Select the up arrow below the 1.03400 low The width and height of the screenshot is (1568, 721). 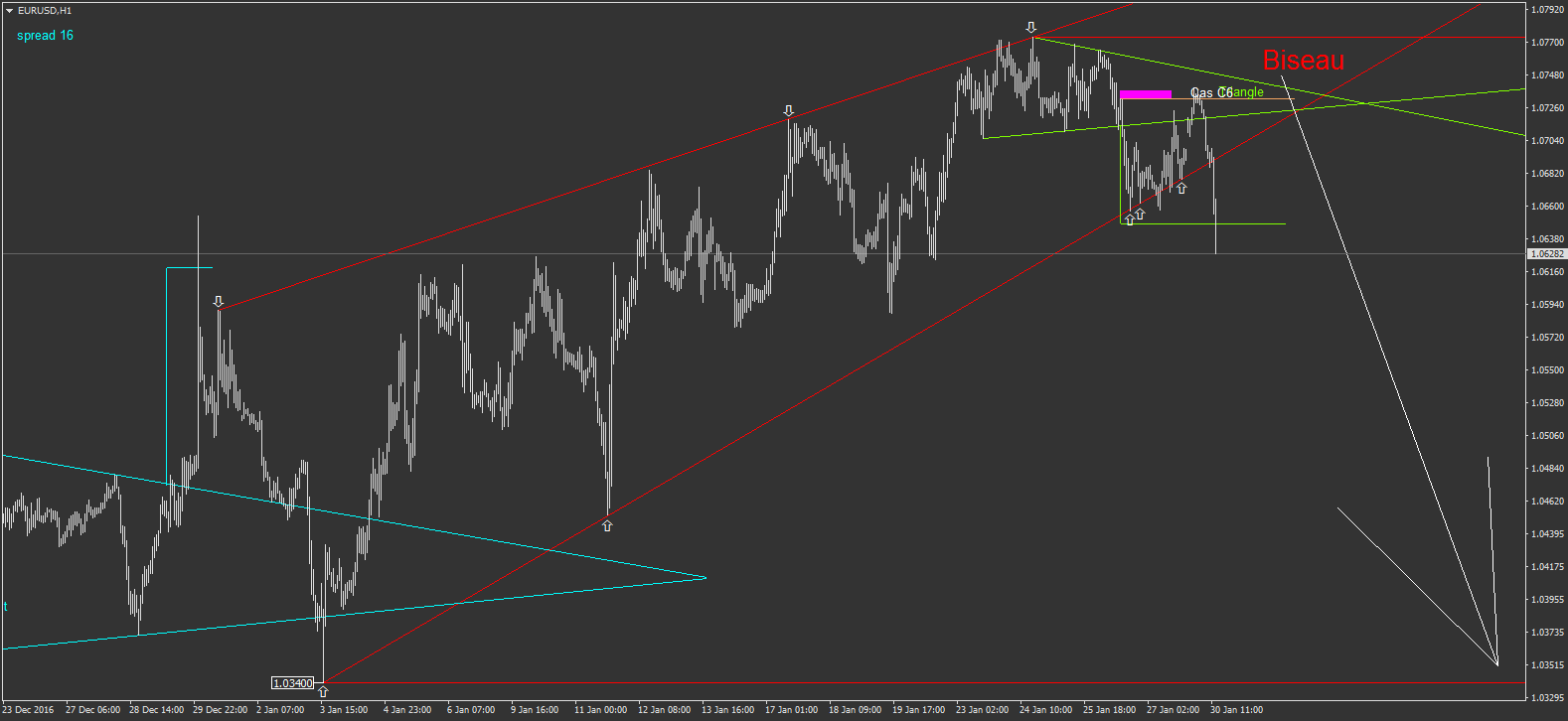(323, 691)
